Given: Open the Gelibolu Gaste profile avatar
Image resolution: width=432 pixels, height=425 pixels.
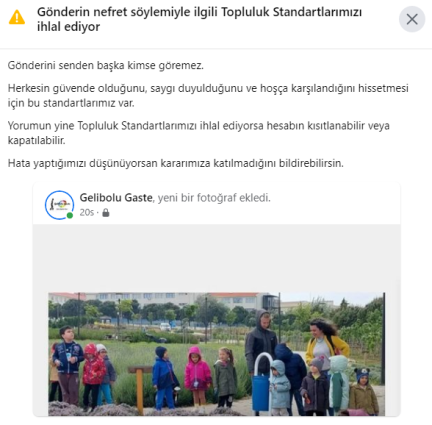Looking at the screenshot, I should click(x=59, y=205).
